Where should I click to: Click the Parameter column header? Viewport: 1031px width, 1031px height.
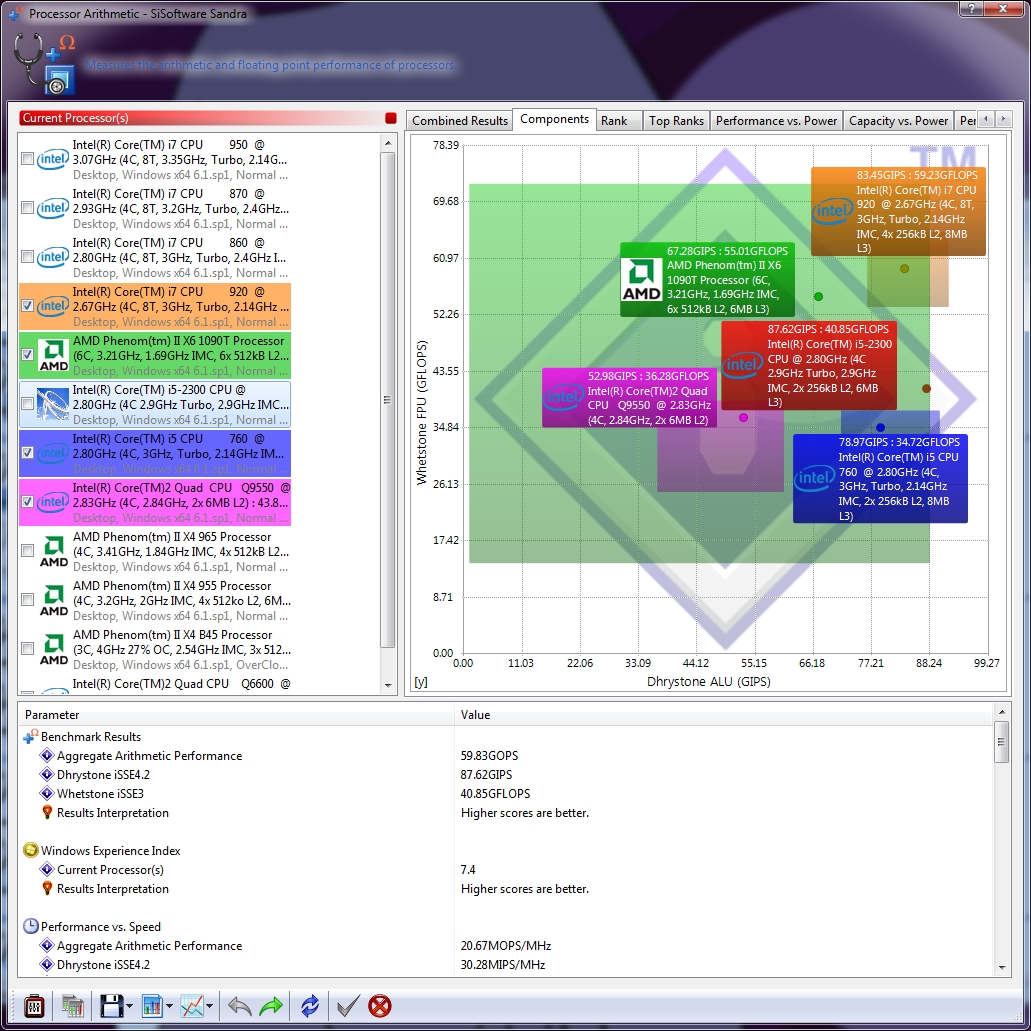coord(237,715)
